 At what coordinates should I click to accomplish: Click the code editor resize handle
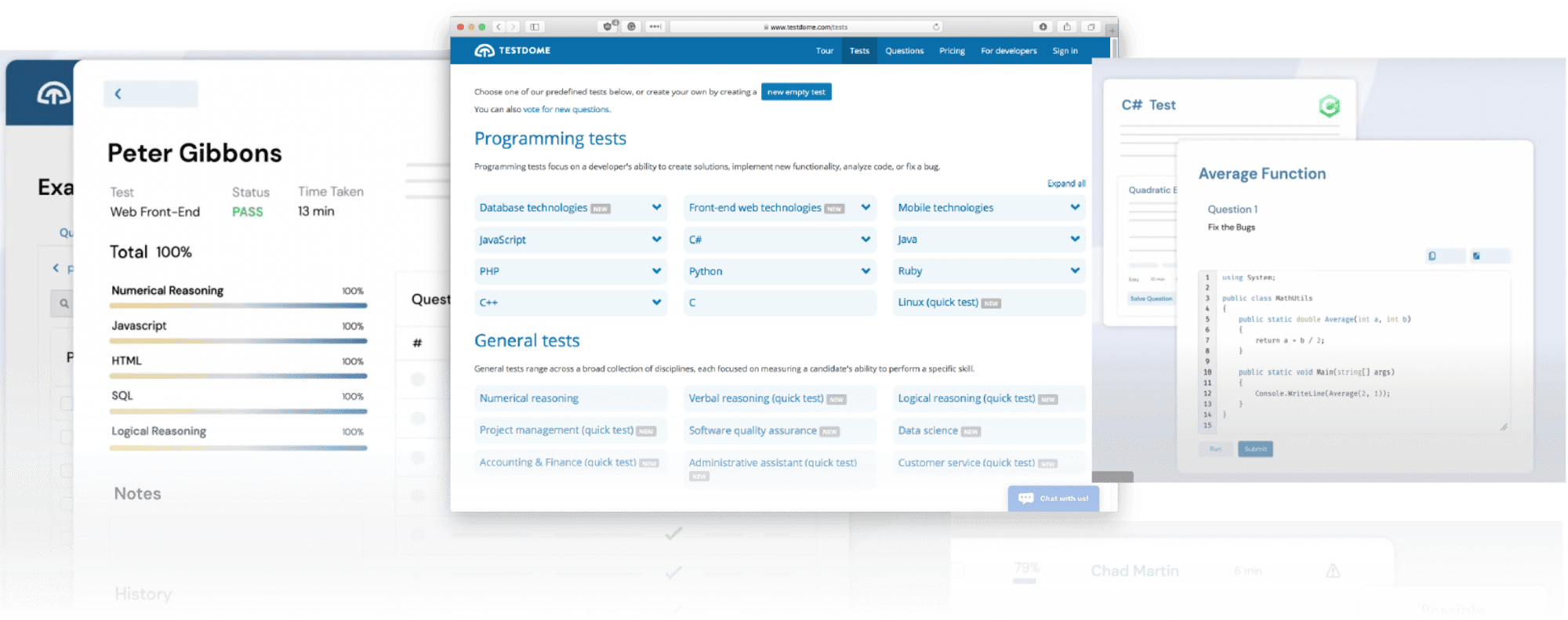[1504, 427]
